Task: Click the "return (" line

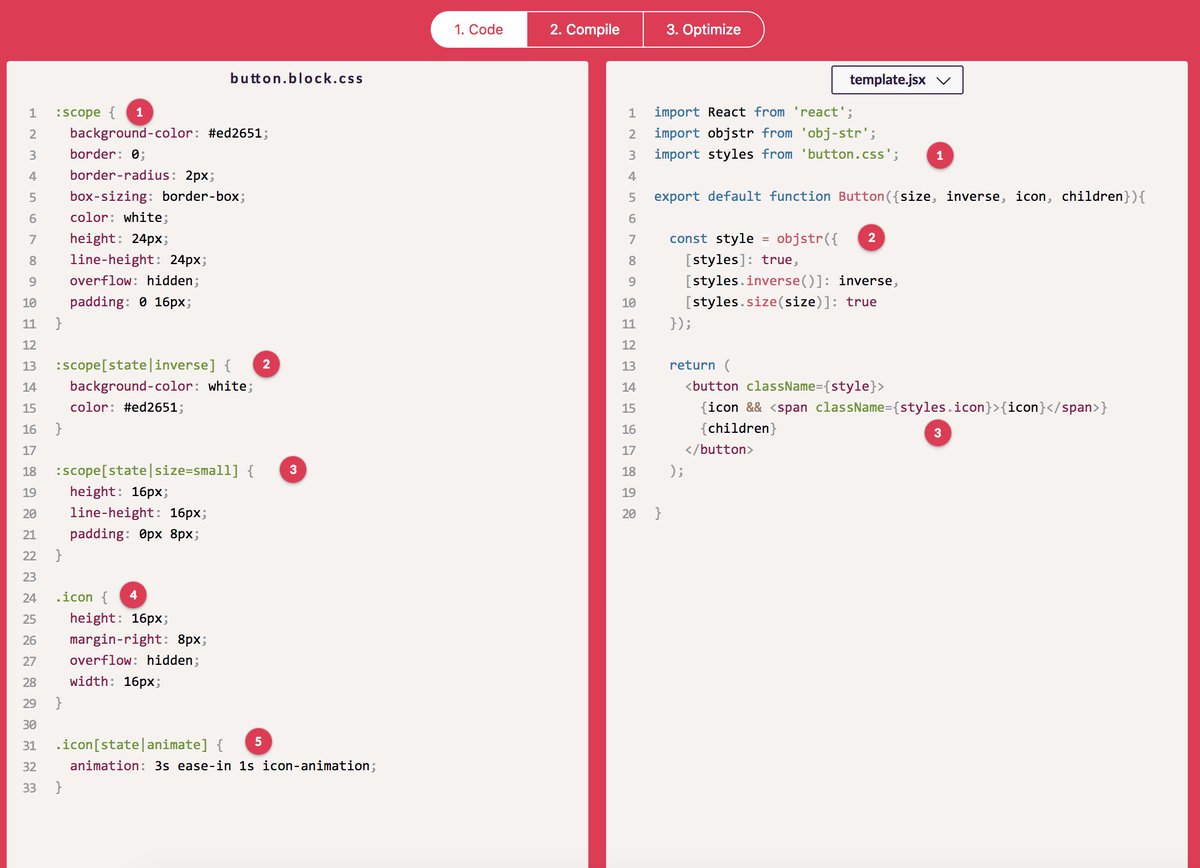Action: (700, 365)
